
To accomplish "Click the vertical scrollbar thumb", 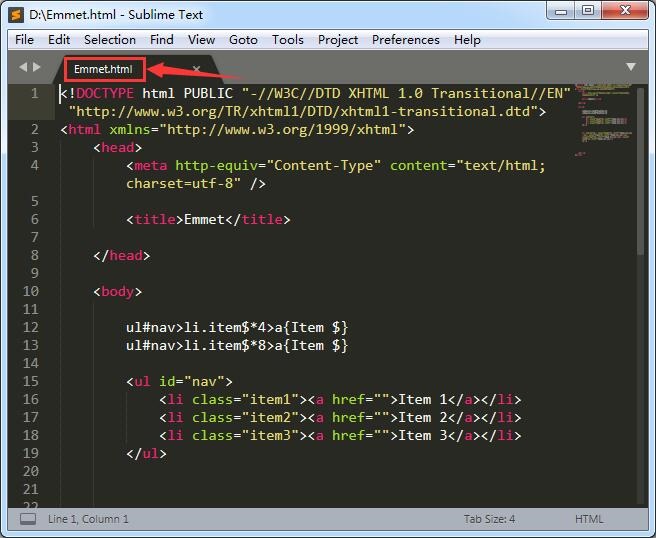I will [641, 172].
